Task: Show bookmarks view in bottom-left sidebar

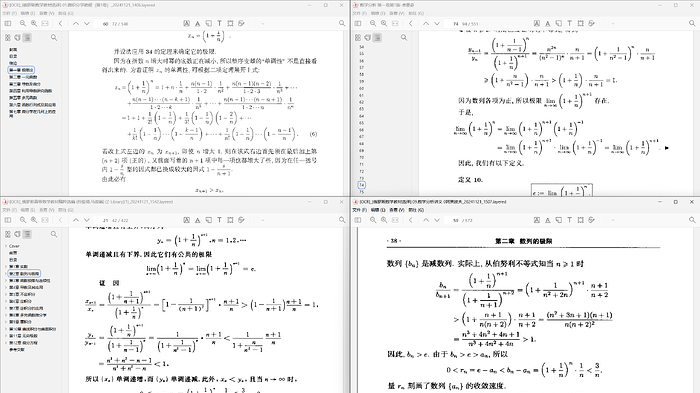Action: 17,234
